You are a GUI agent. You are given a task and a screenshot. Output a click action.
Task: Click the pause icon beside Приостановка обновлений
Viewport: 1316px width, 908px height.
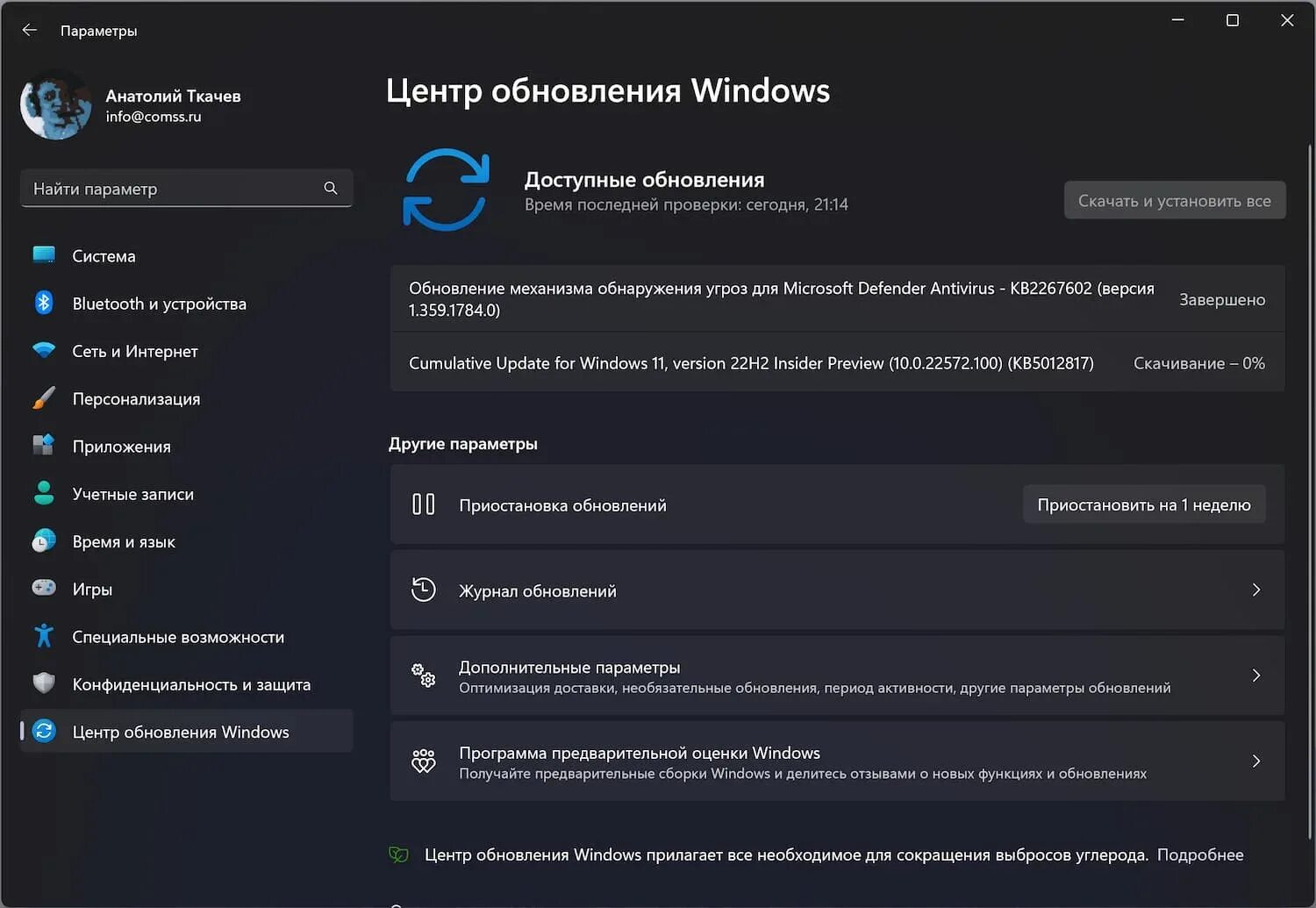(424, 504)
